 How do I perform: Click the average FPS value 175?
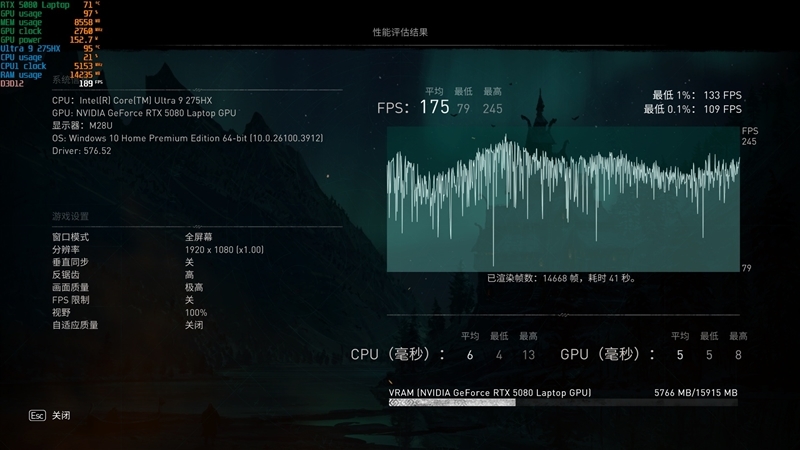pos(435,107)
